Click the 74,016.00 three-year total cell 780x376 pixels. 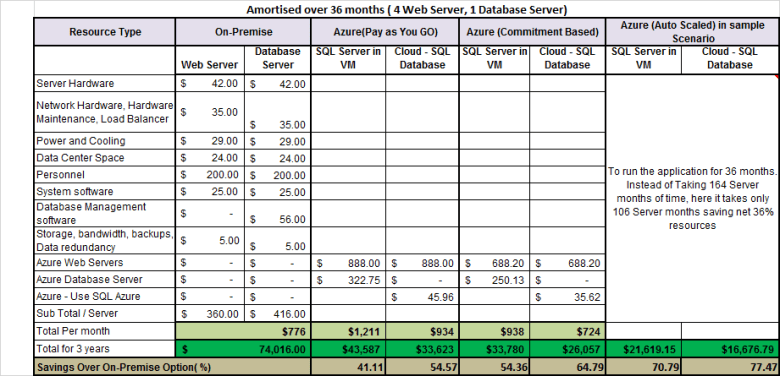click(243, 349)
